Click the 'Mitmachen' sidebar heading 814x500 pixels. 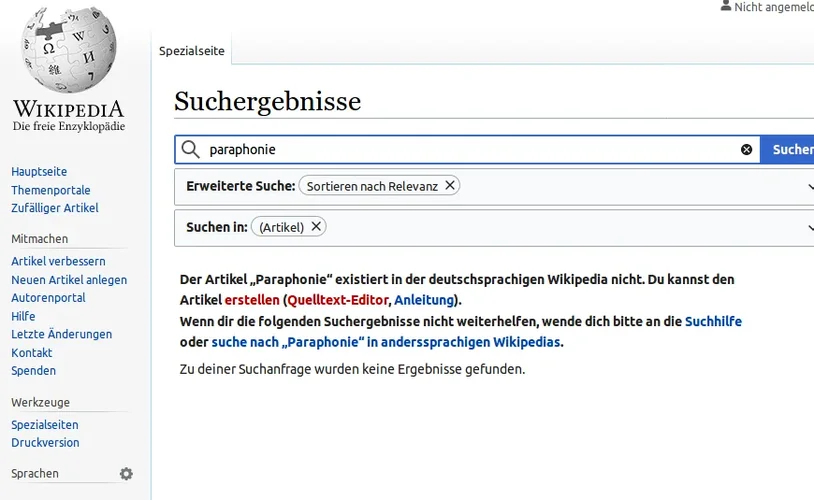39,239
